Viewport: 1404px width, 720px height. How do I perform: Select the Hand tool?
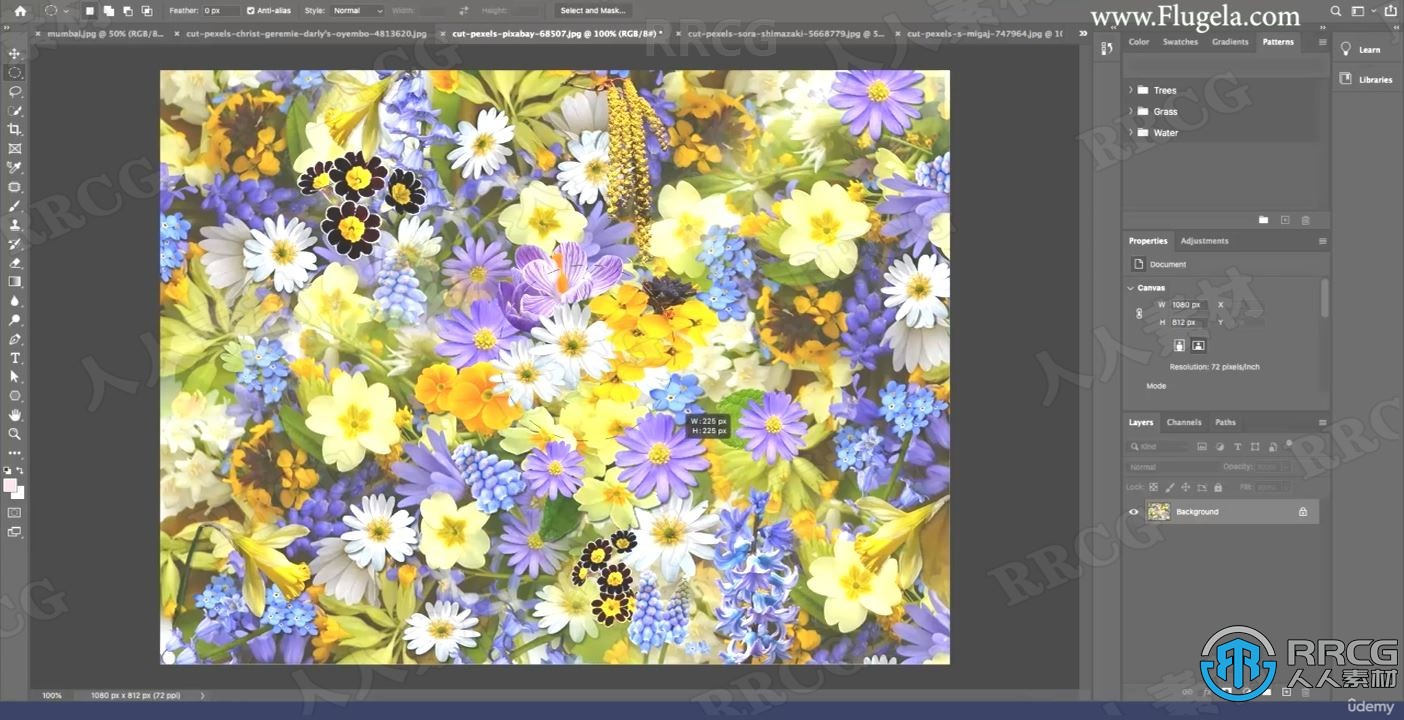[x=14, y=415]
